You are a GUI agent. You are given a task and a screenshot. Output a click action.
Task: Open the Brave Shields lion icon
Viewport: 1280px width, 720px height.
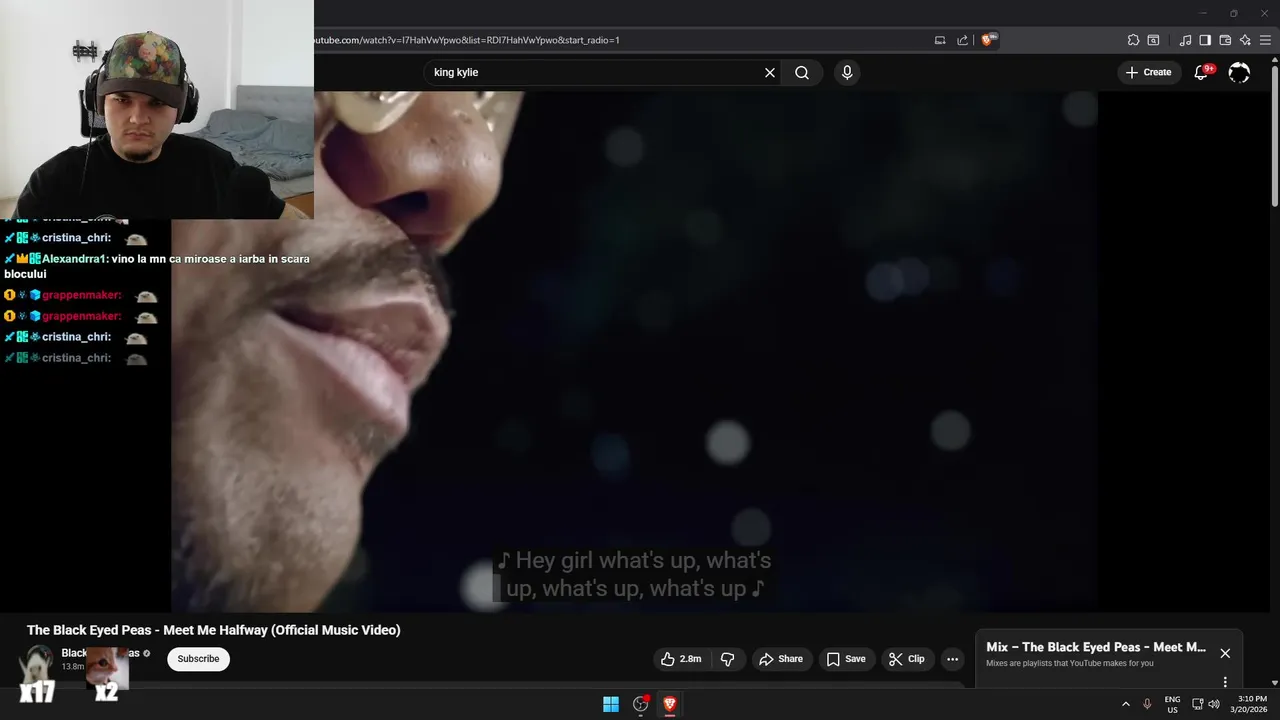pos(988,40)
